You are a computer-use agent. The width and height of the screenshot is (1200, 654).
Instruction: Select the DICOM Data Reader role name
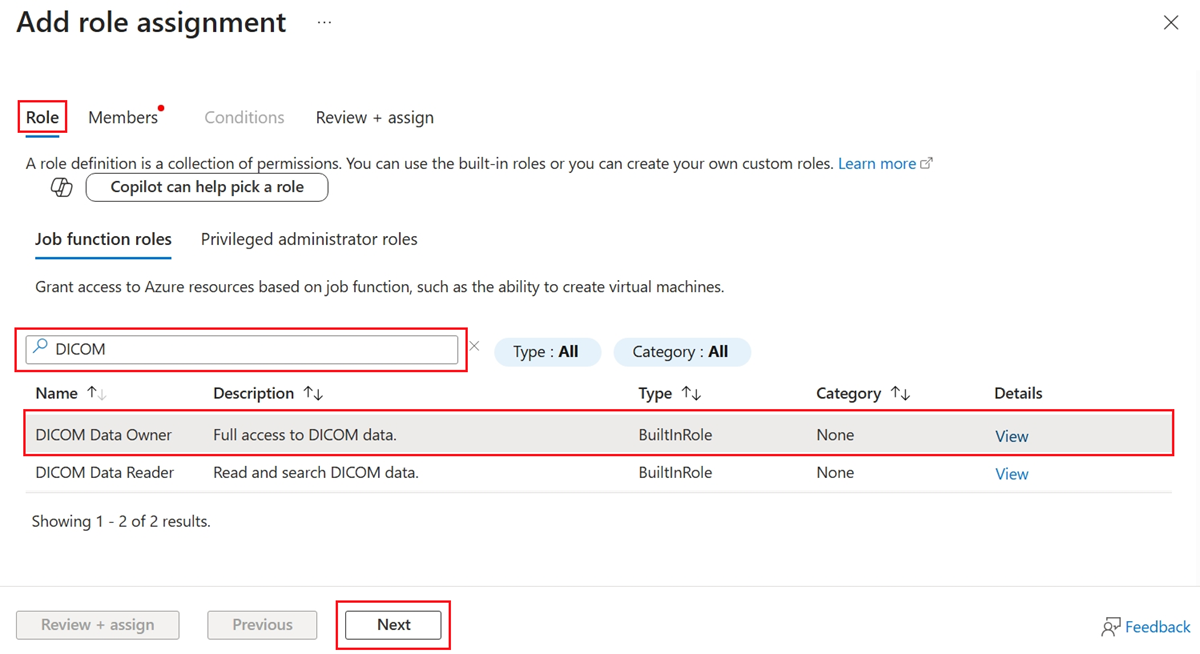tap(104, 472)
